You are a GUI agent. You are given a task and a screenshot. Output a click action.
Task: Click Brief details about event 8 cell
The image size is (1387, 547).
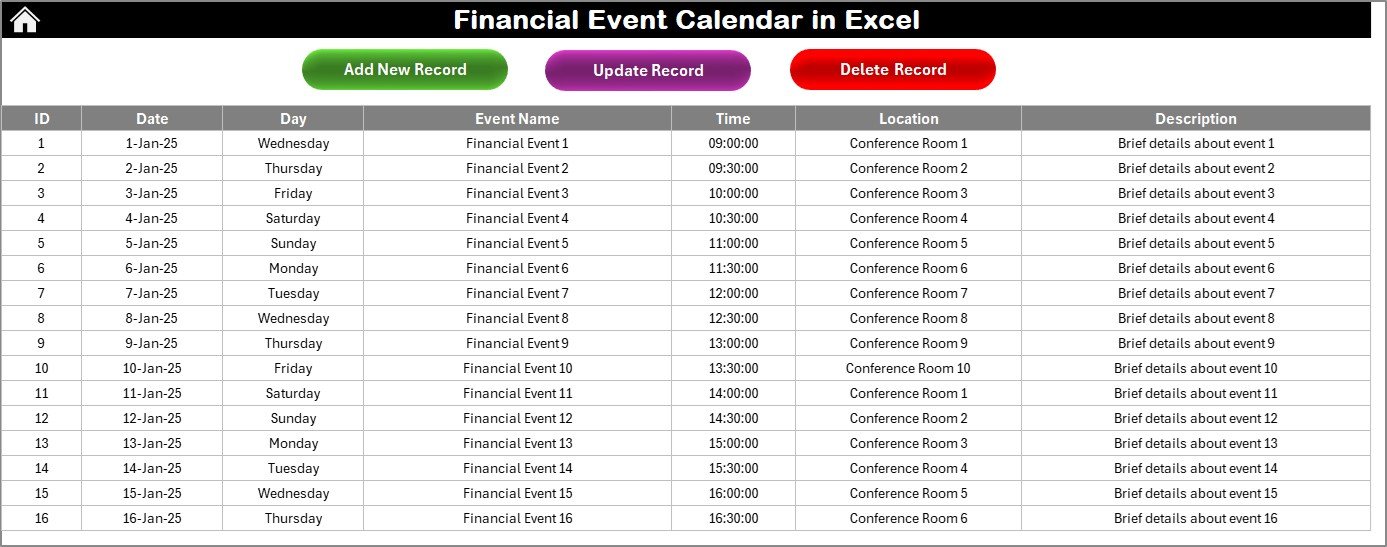1196,318
